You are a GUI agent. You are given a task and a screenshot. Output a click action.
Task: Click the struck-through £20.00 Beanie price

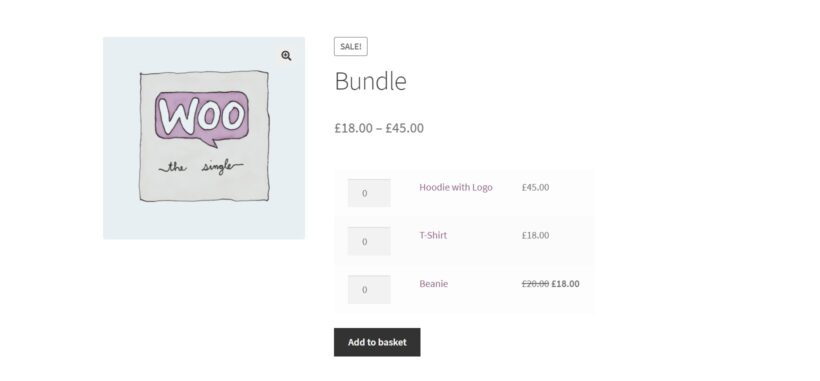tap(536, 284)
